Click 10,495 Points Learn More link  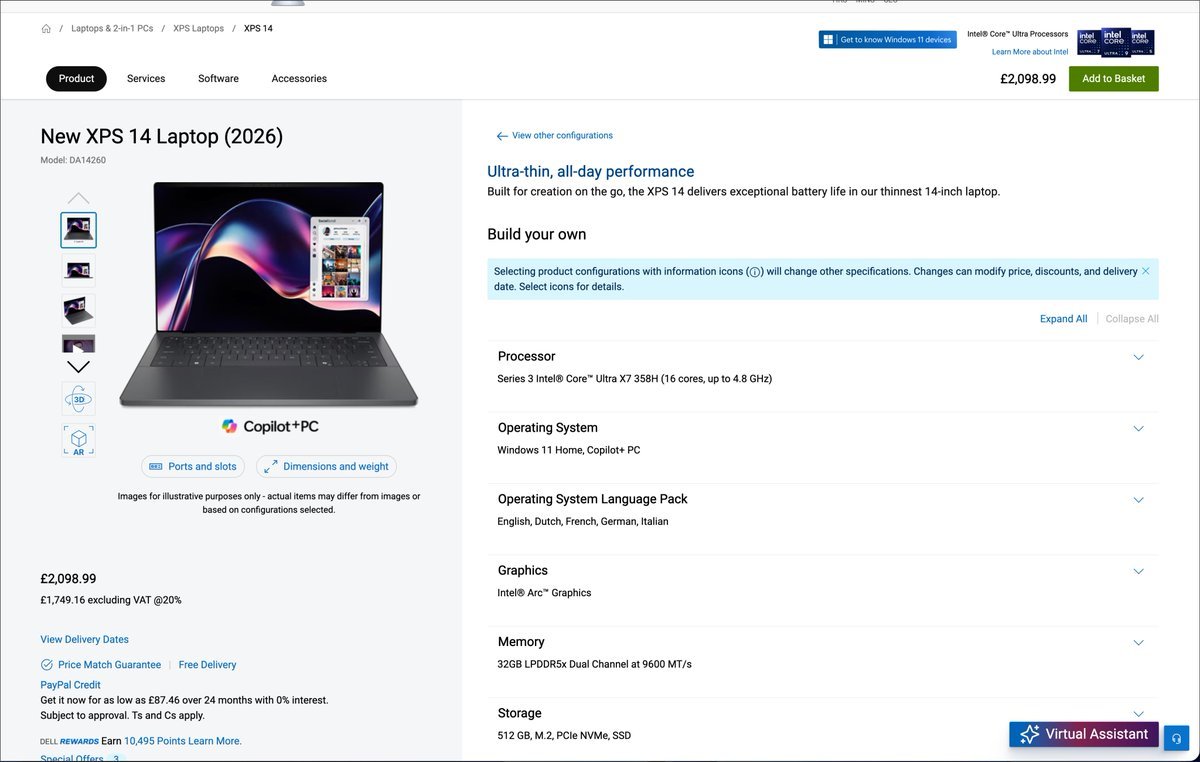tap(183, 742)
